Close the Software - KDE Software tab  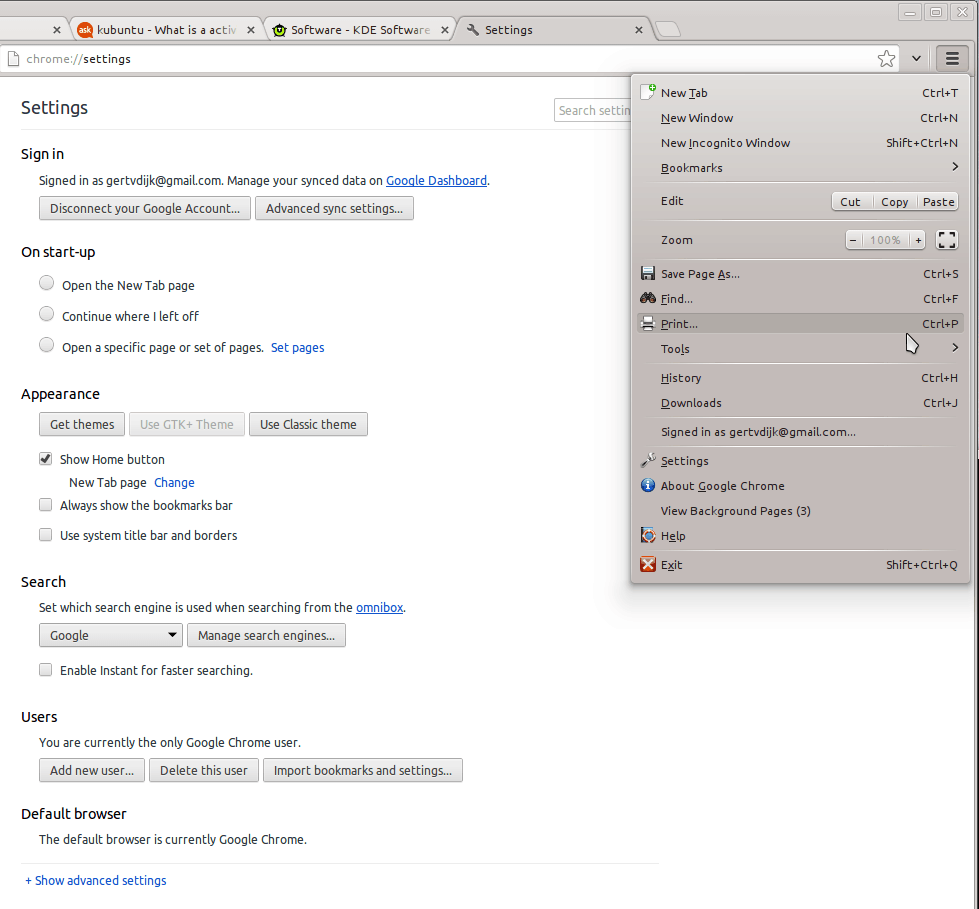point(445,29)
